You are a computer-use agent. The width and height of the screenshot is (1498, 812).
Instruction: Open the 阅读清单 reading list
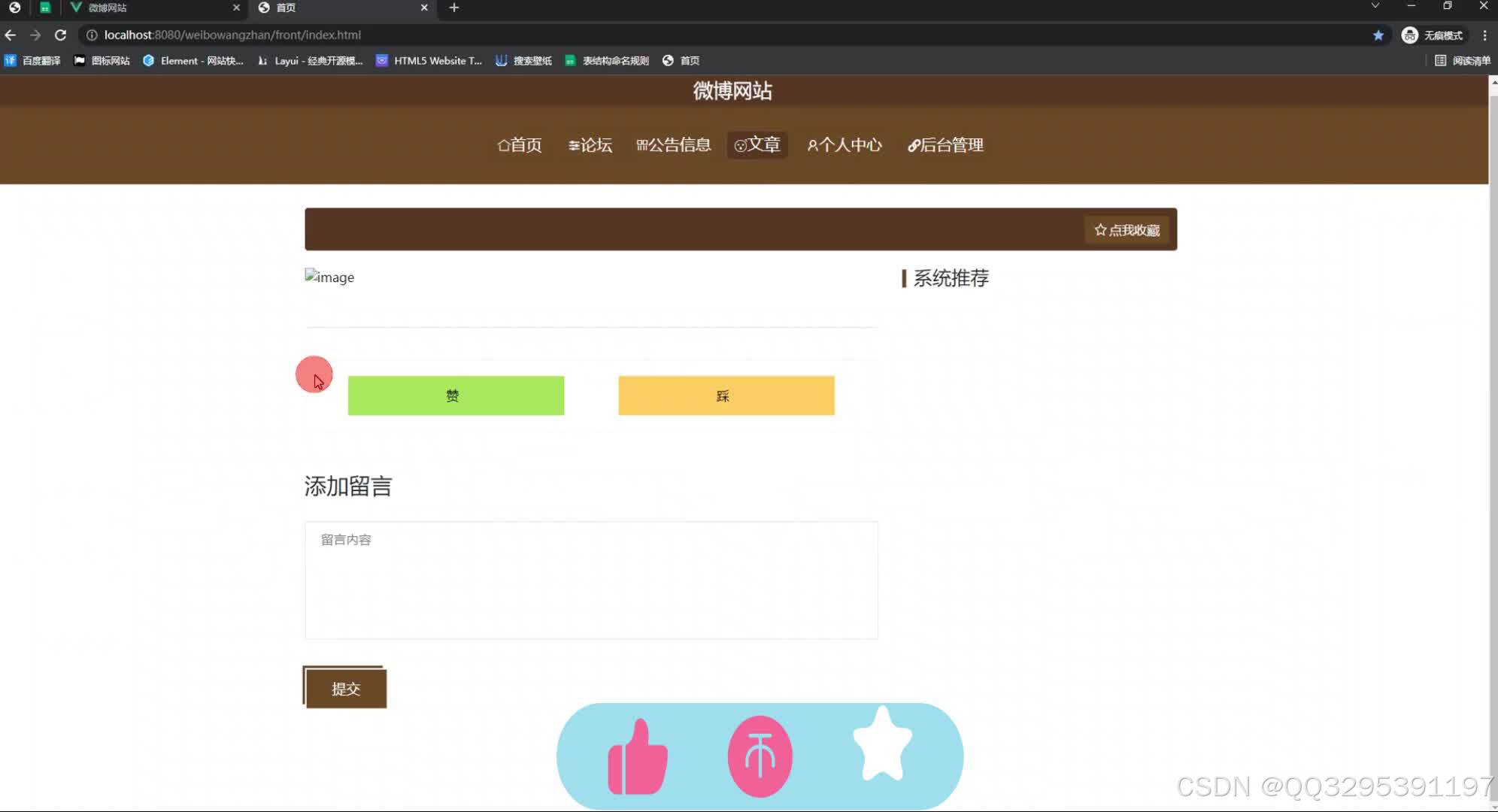click(1463, 61)
